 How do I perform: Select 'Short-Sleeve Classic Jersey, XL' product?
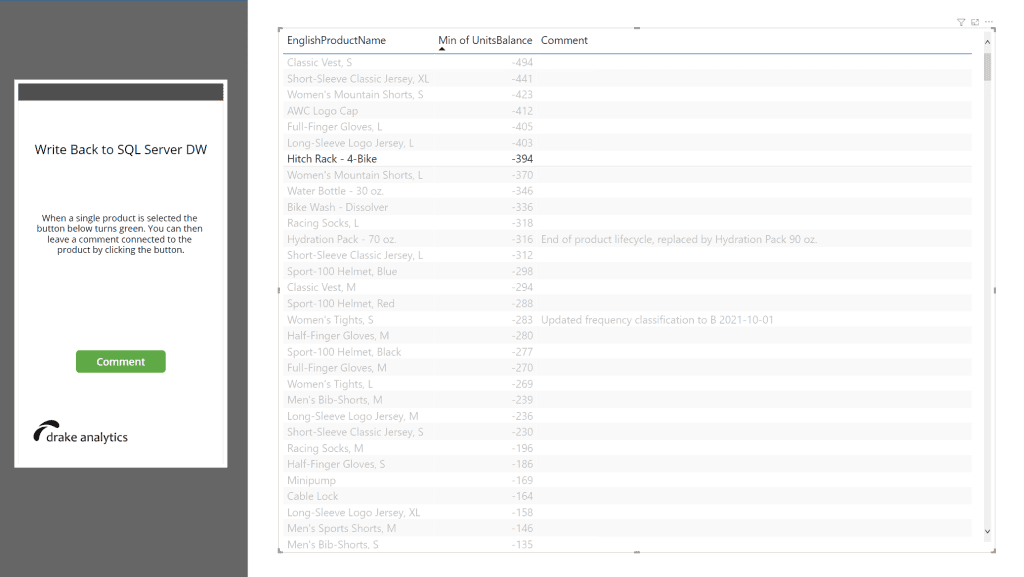358,78
